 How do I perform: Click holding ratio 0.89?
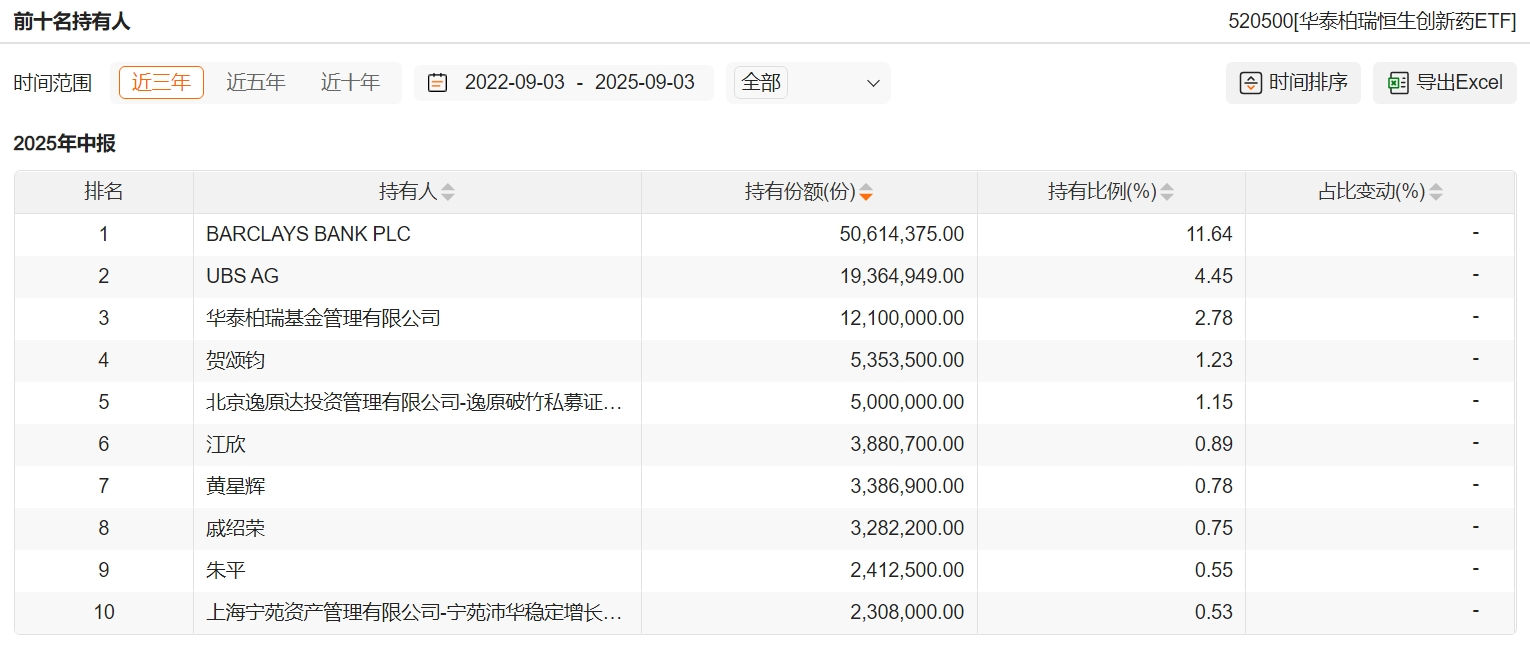pyautogui.click(x=1214, y=444)
